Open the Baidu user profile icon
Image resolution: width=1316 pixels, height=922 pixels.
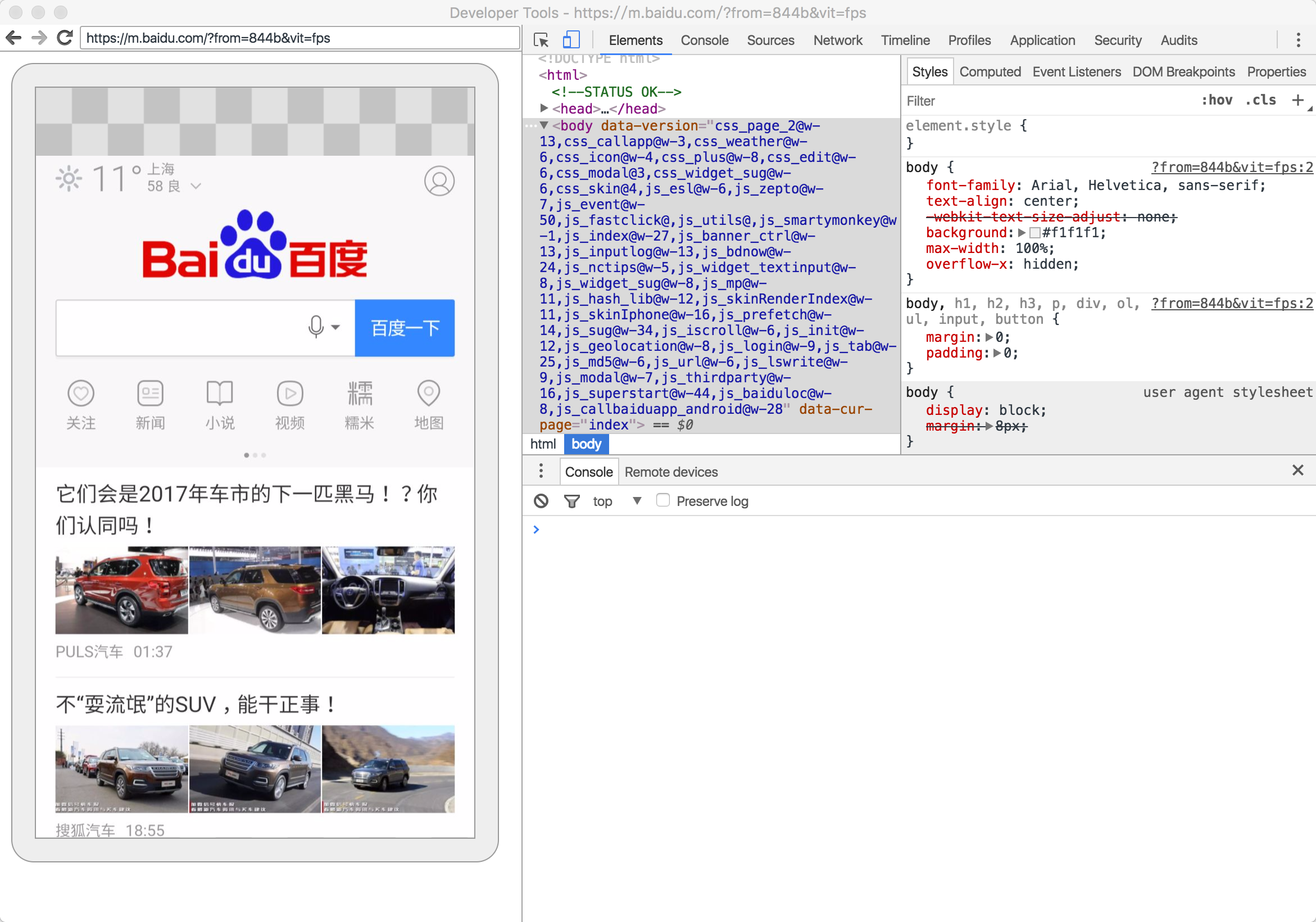439,181
